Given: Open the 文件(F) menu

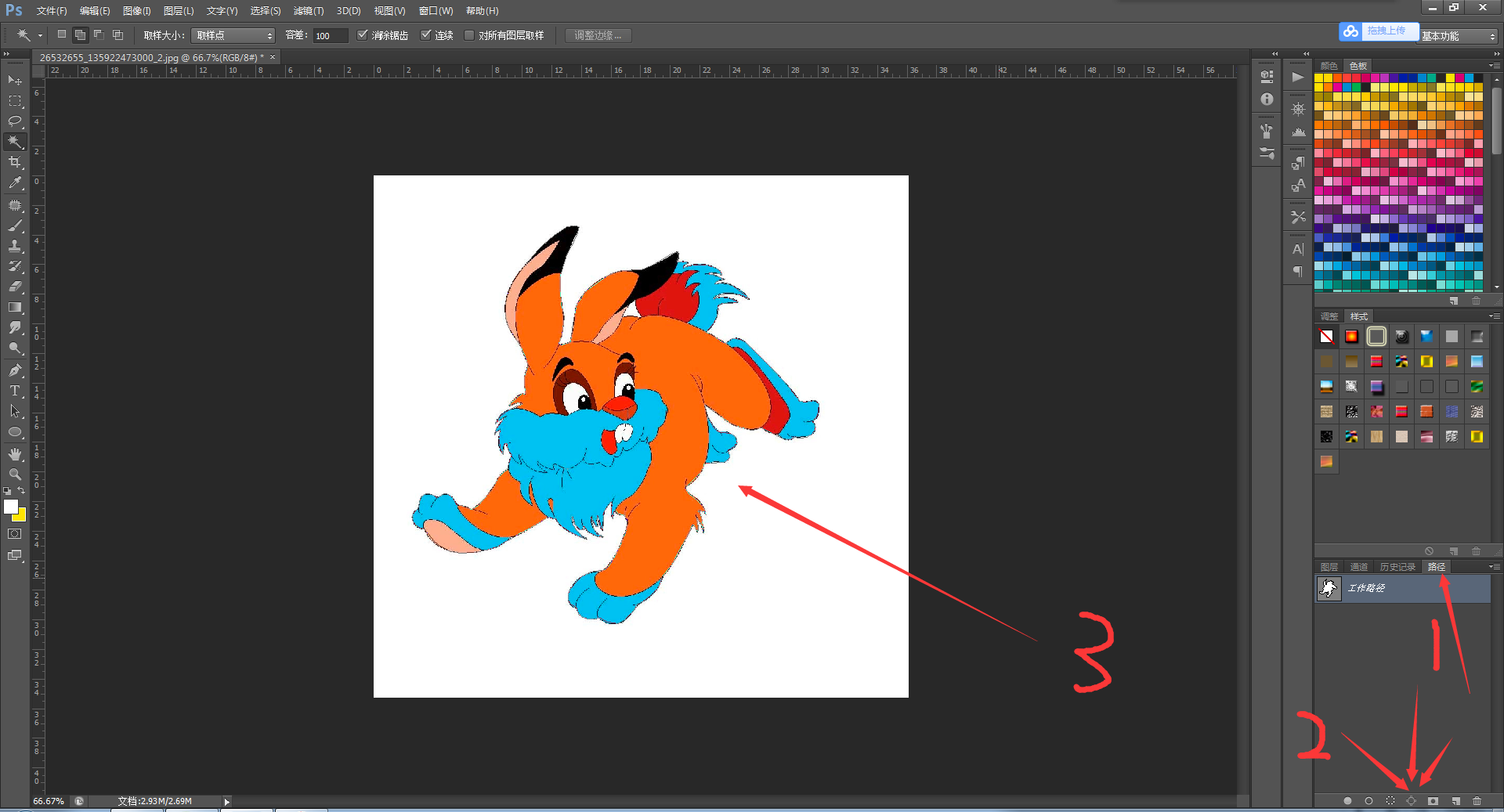Looking at the screenshot, I should pos(52,11).
